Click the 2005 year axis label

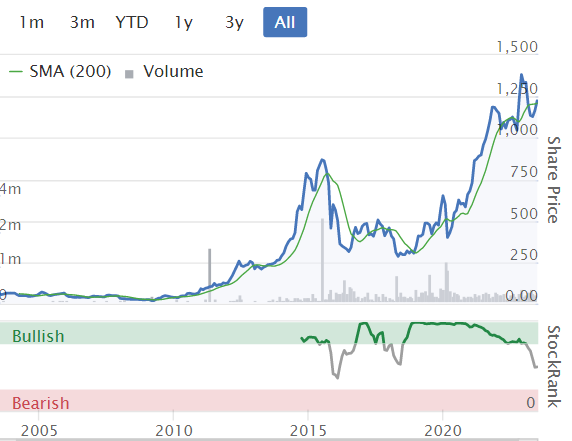(x=39, y=431)
